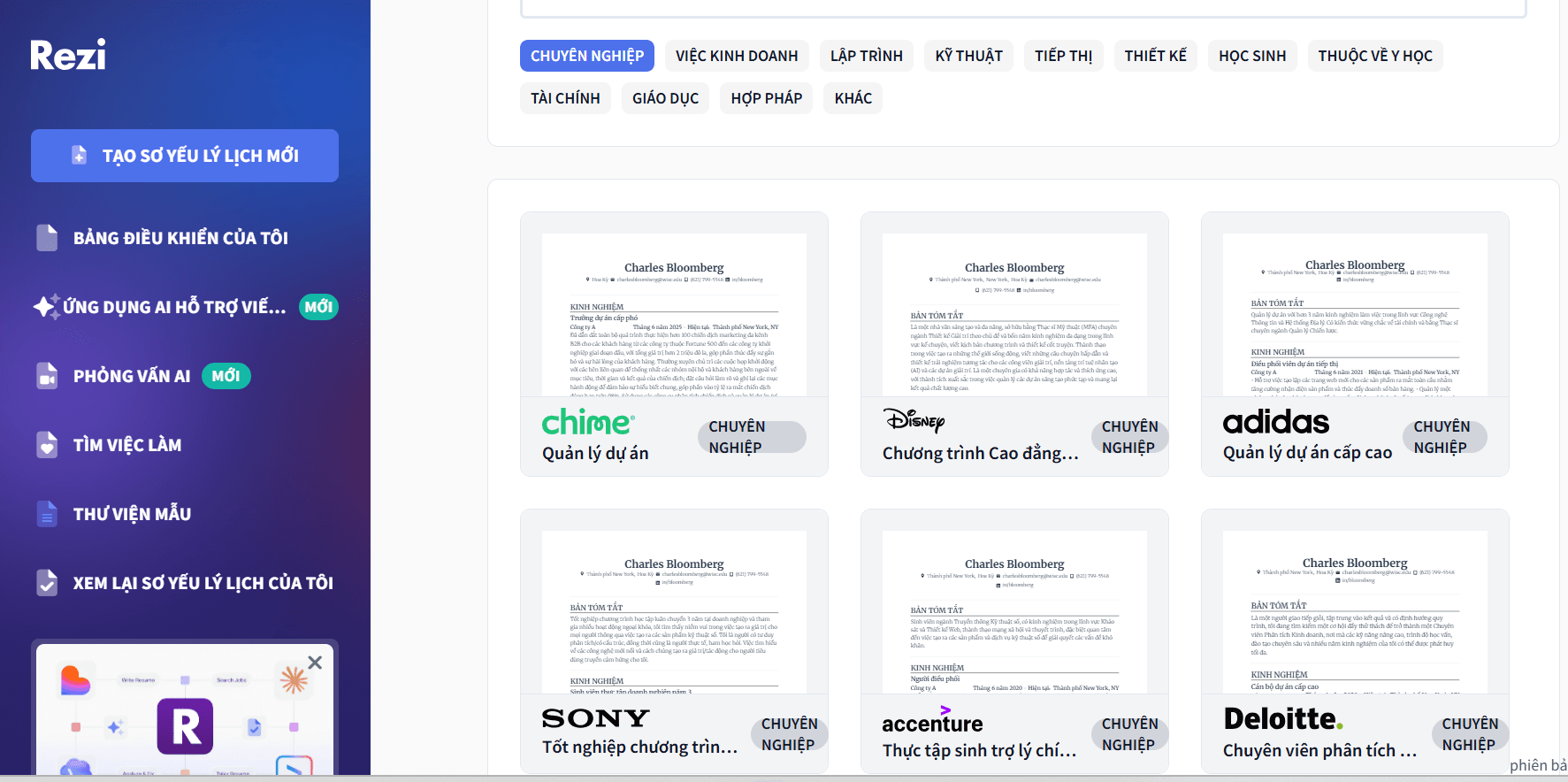Open THƯ VIỆN MẪU
This screenshot has width=1568, height=782.
[x=132, y=514]
